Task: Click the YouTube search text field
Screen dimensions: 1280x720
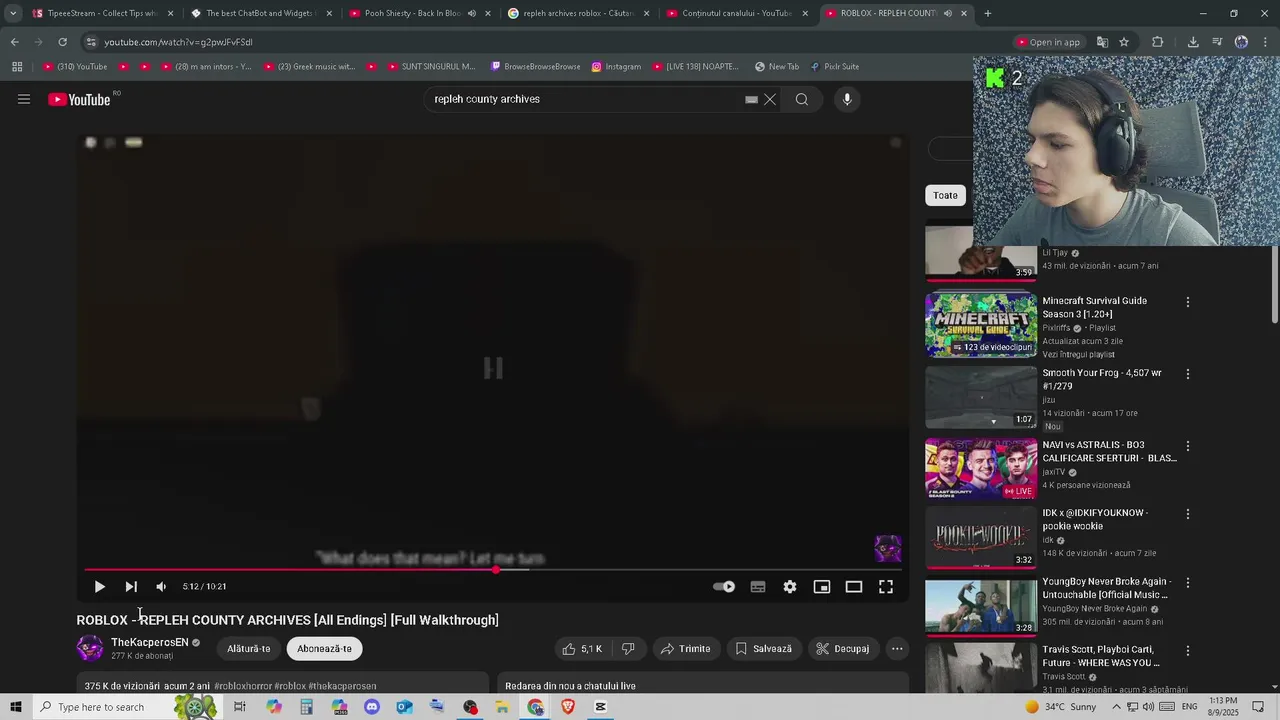Action: pyautogui.click(x=585, y=99)
